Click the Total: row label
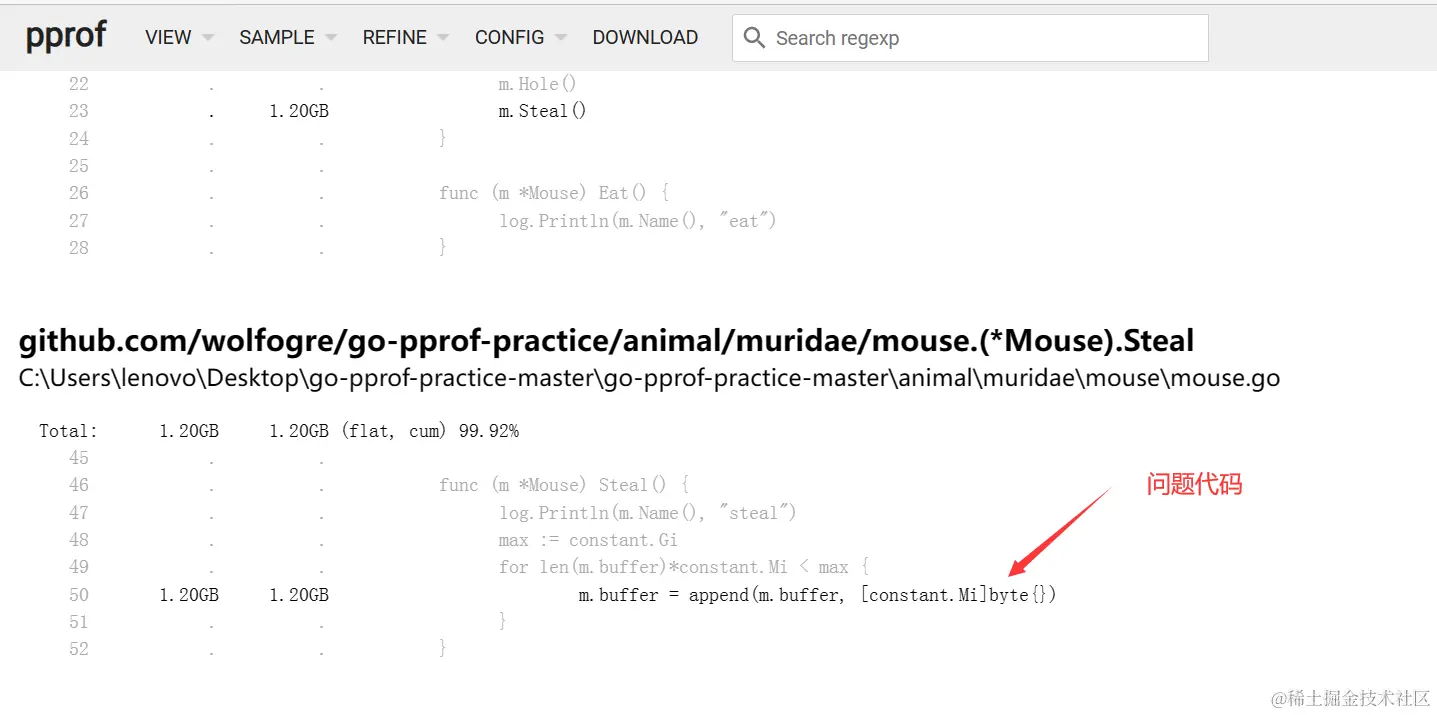Image resolution: width=1437 pixels, height=715 pixels. pos(69,431)
